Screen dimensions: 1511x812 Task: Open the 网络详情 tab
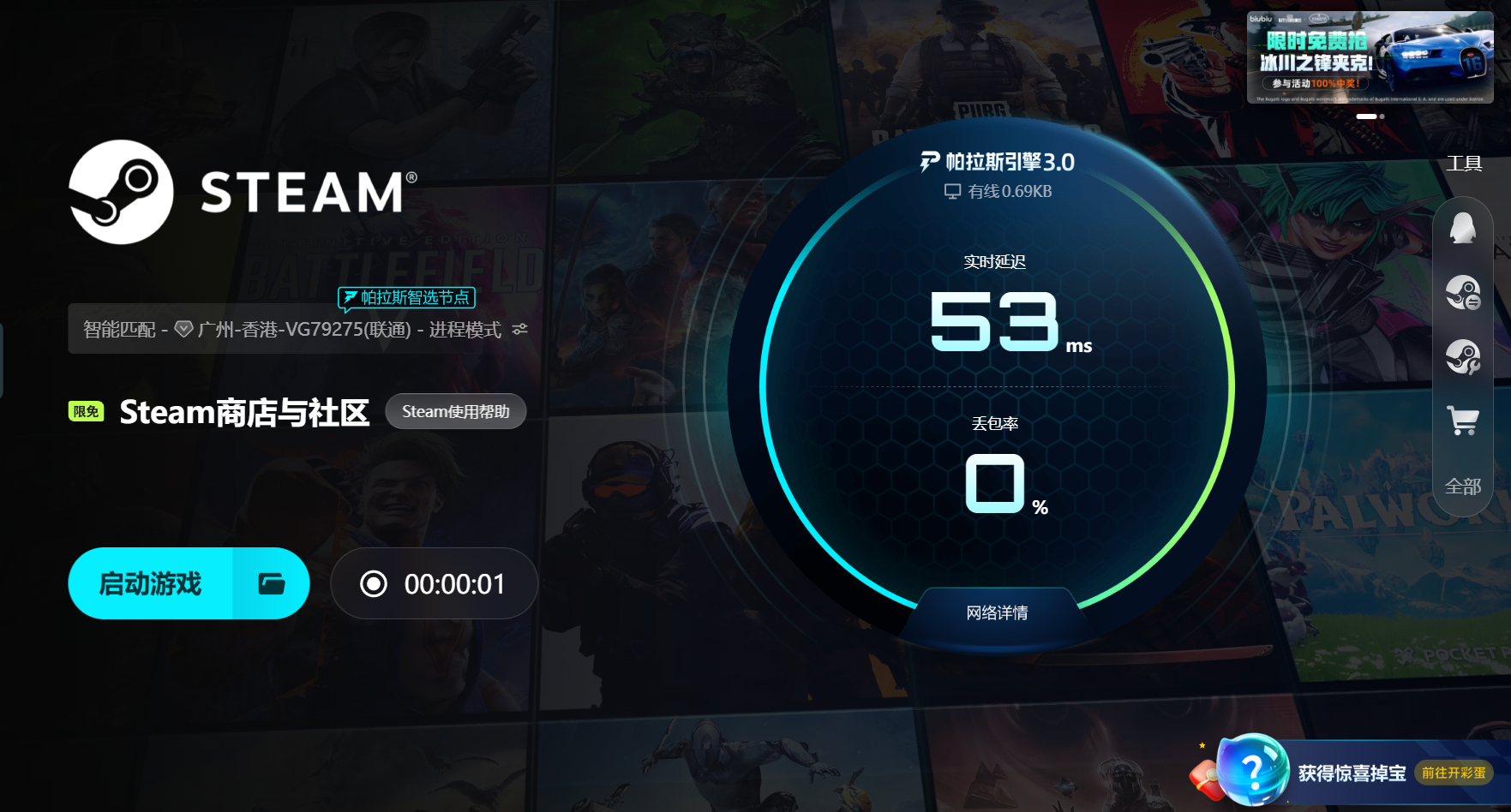pos(997,612)
